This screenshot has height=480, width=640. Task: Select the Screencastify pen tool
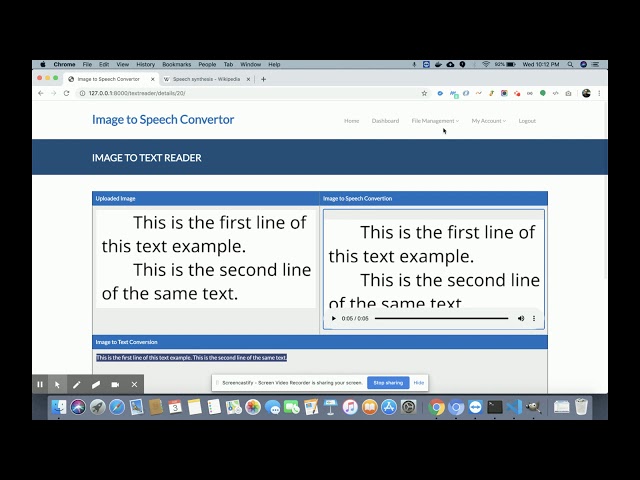click(x=76, y=384)
